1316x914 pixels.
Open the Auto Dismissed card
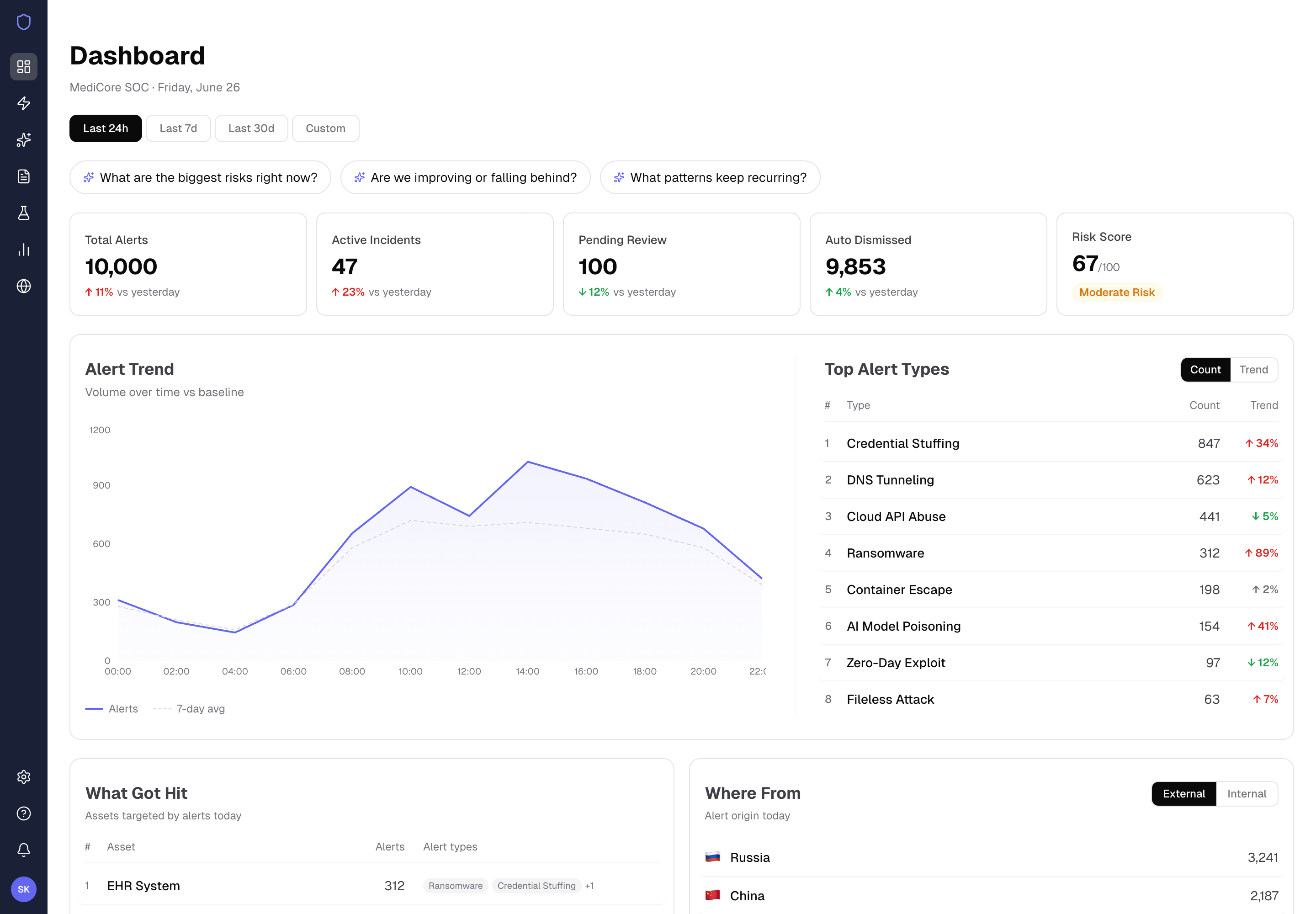pyautogui.click(x=929, y=264)
